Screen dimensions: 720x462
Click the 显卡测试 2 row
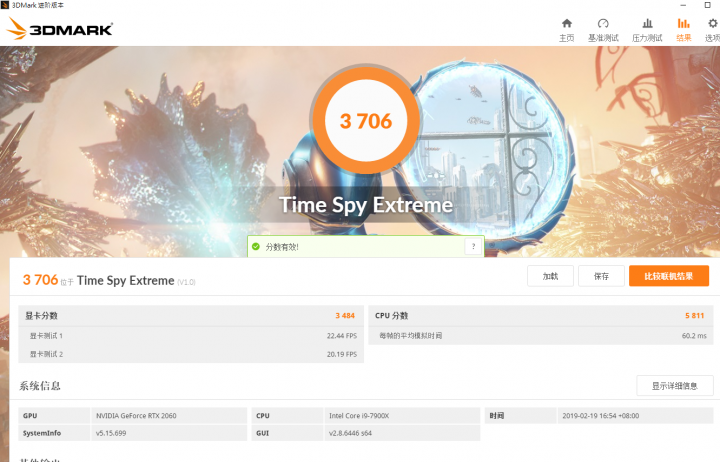click(x=191, y=354)
